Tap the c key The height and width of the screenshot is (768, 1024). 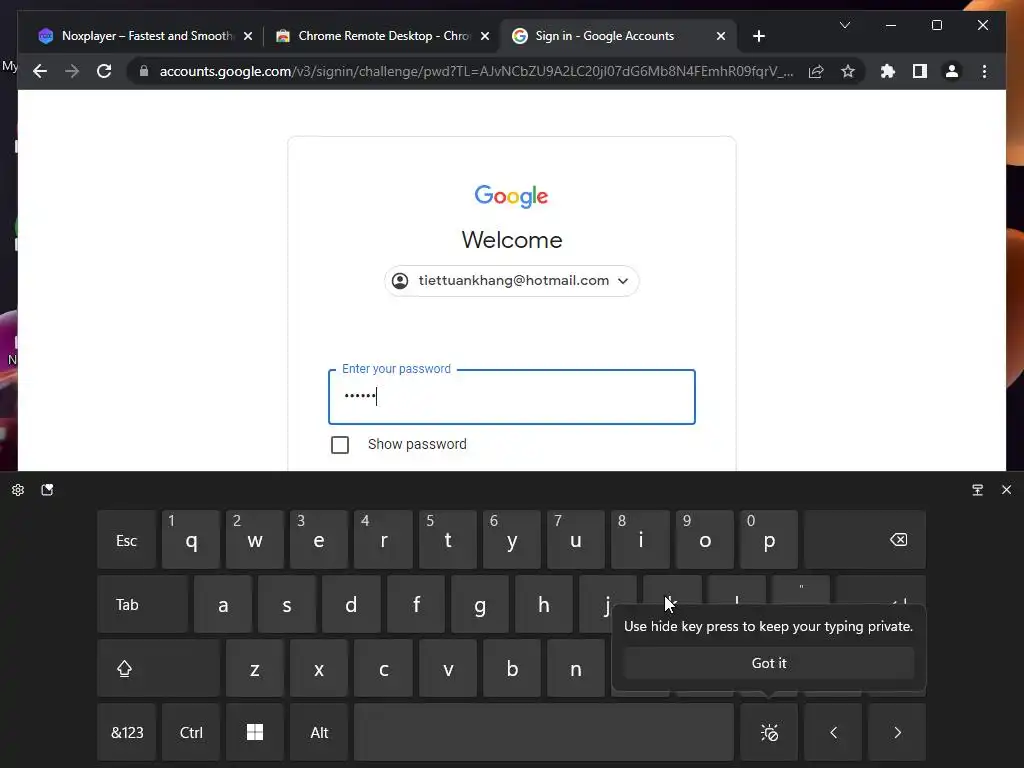pyautogui.click(x=383, y=668)
